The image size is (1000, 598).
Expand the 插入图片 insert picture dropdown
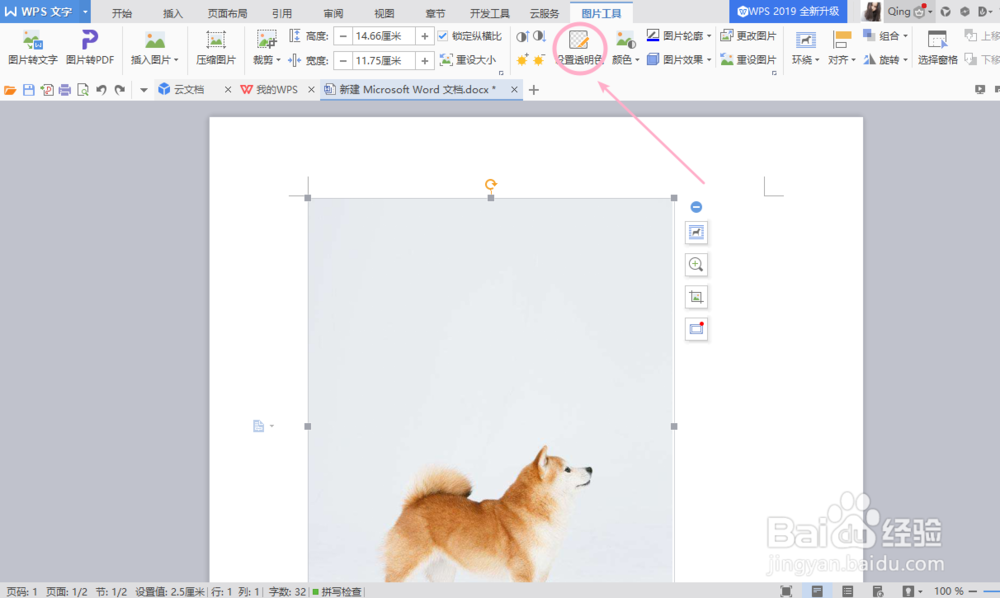[x=176, y=60]
